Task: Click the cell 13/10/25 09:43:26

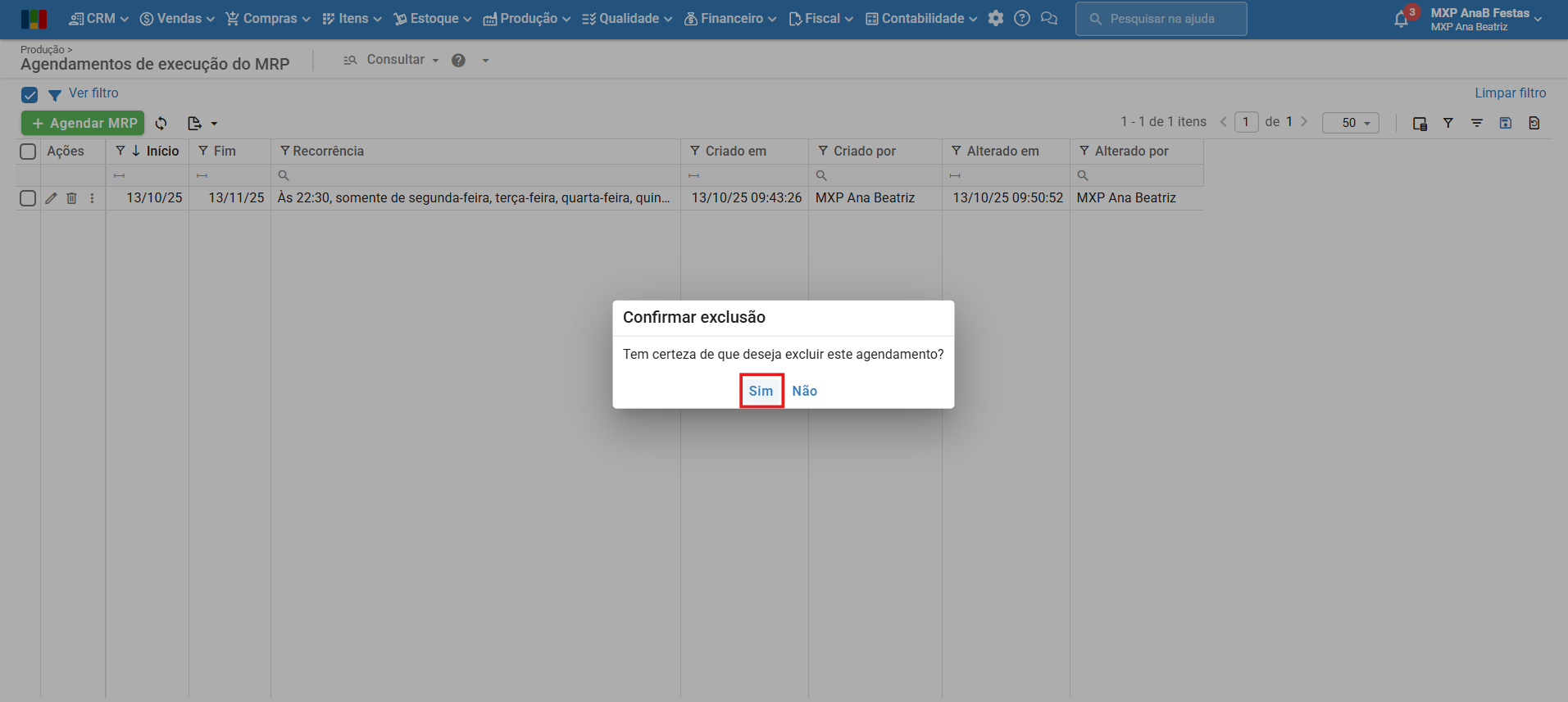Action: coord(747,198)
